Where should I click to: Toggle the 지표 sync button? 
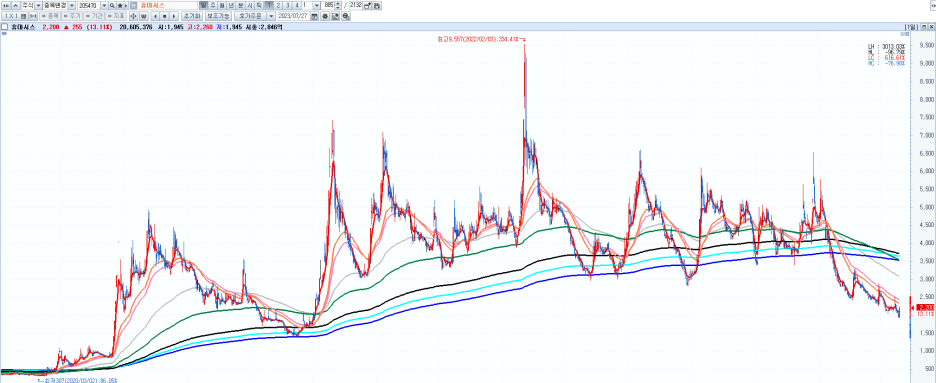tap(116, 16)
